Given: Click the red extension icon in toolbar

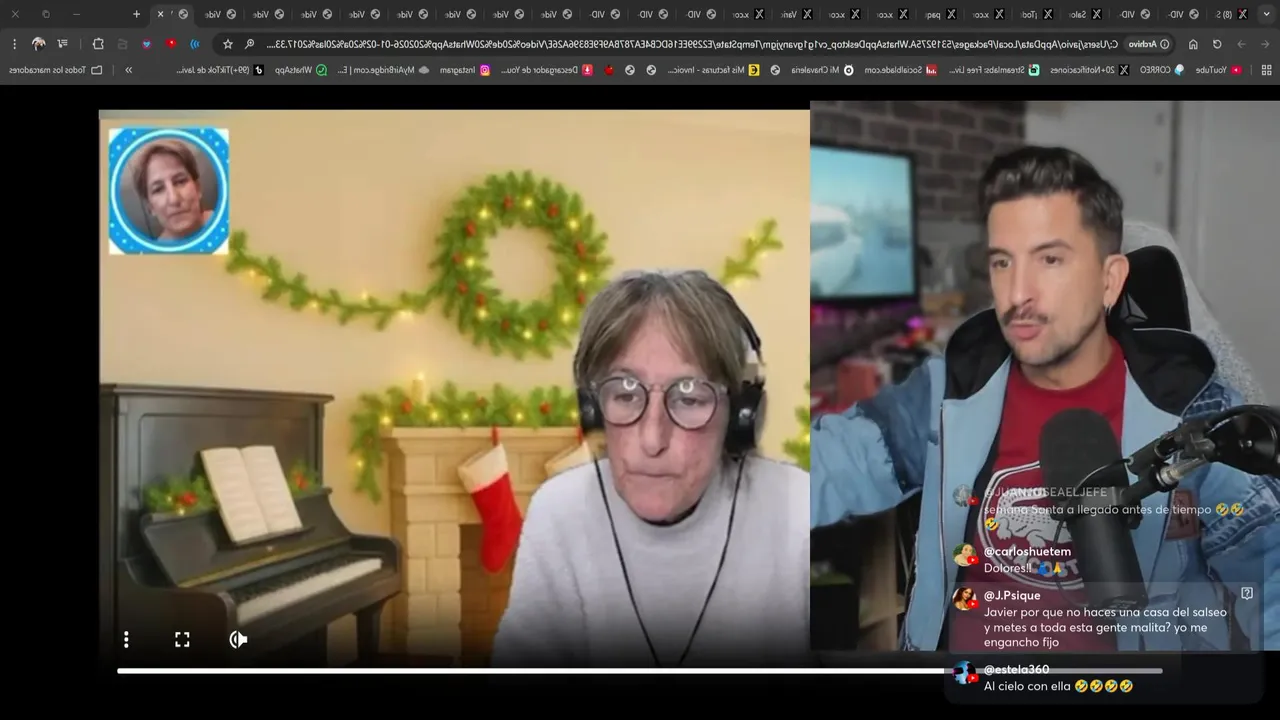Looking at the screenshot, I should 172,44.
